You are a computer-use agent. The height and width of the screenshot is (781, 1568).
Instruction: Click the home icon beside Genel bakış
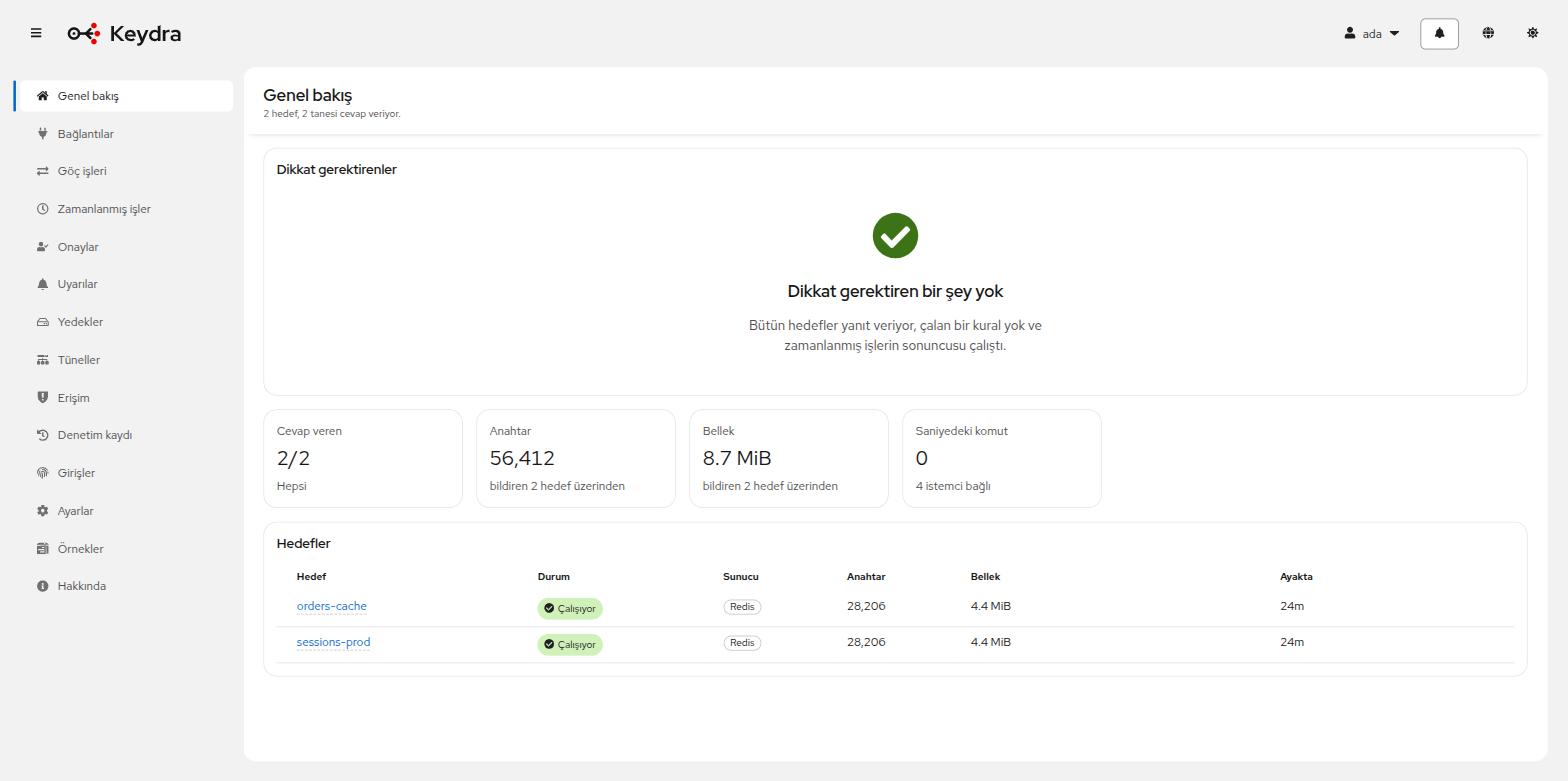(x=42, y=96)
